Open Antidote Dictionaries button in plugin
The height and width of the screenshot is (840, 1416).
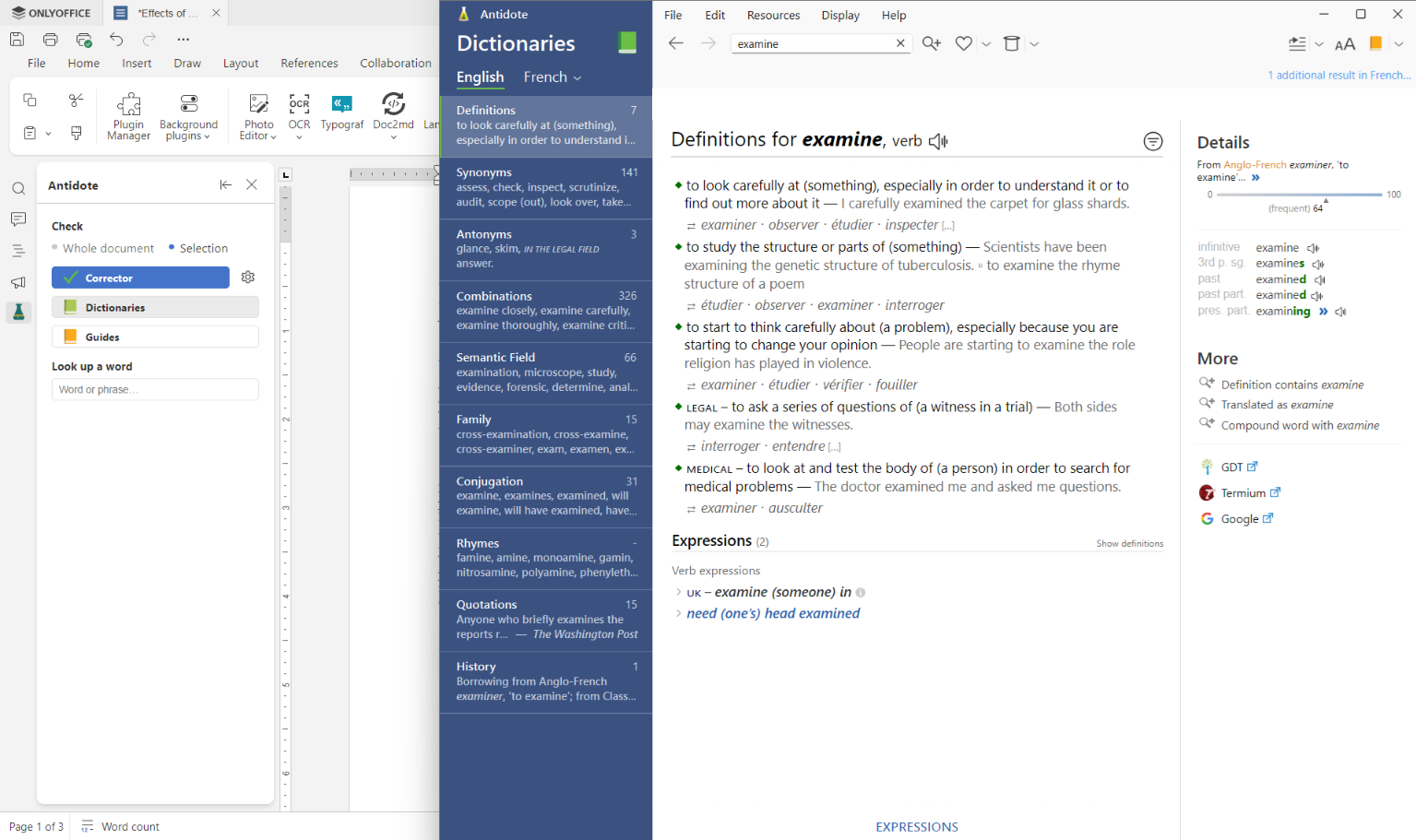point(155,307)
